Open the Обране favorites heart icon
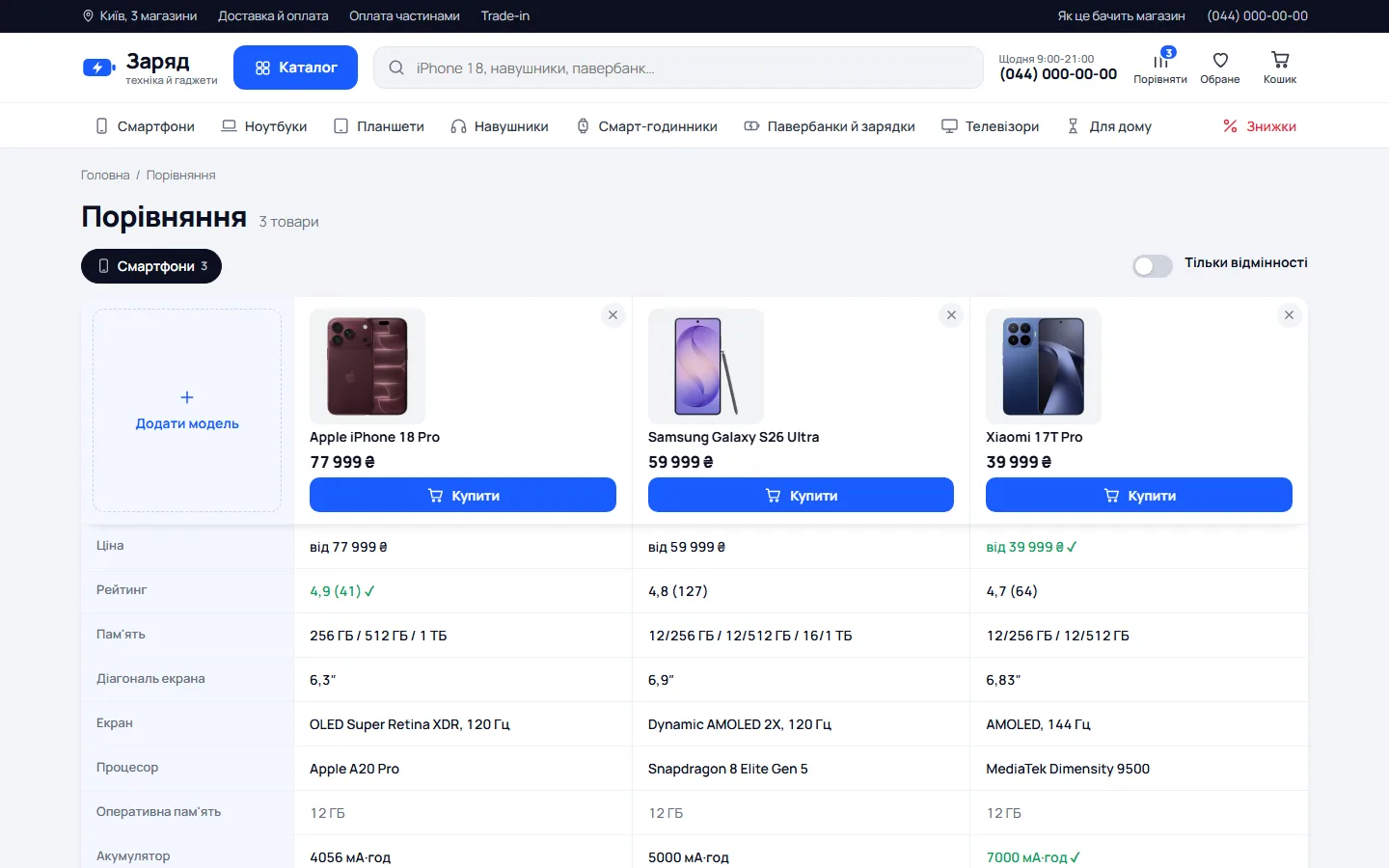The image size is (1389, 868). click(x=1220, y=68)
